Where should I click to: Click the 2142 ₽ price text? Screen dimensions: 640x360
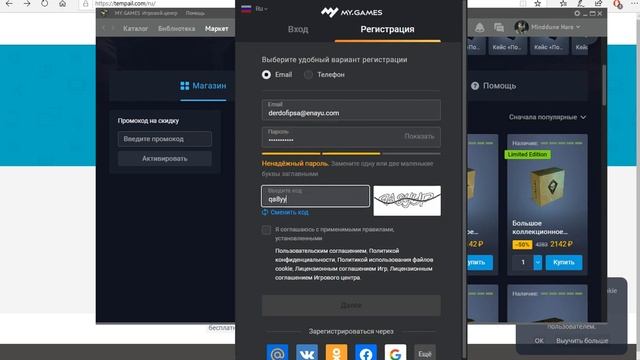(x=561, y=244)
